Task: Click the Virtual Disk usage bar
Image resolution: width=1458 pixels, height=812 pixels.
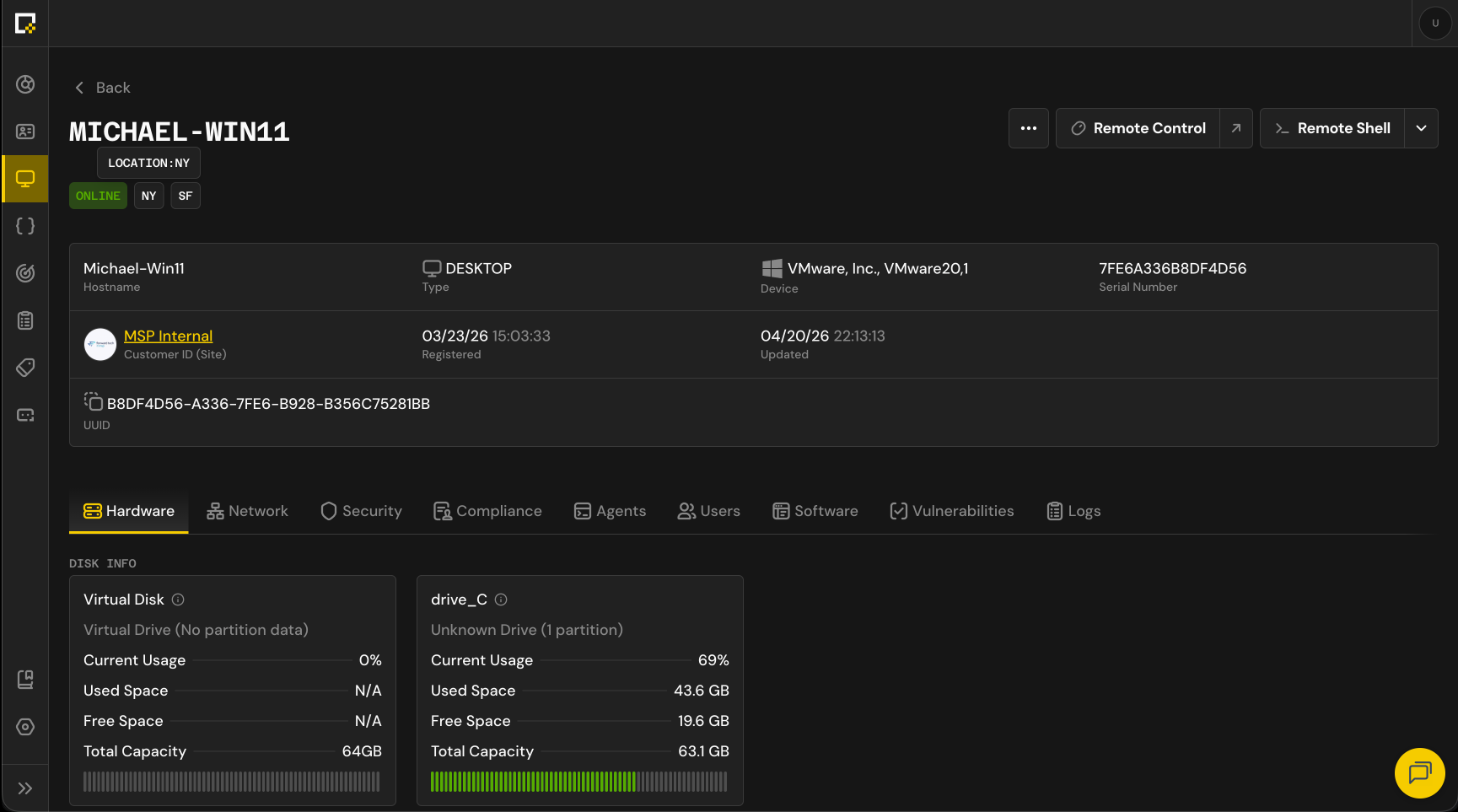Action: (232, 782)
